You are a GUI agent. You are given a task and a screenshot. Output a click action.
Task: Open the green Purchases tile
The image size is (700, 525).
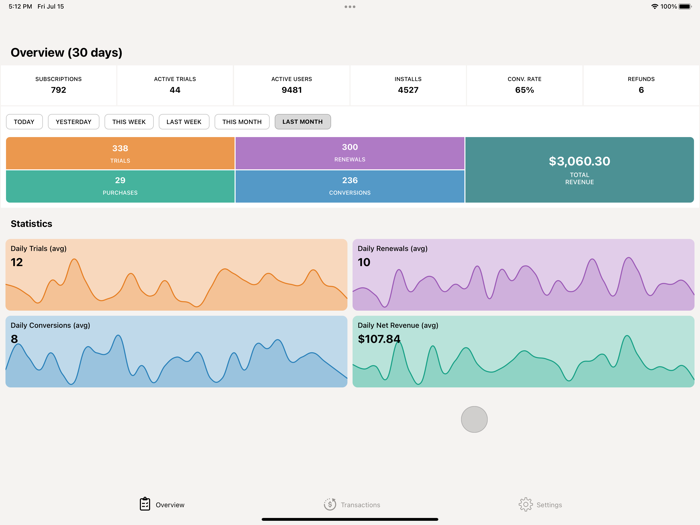pyautogui.click(x=120, y=186)
